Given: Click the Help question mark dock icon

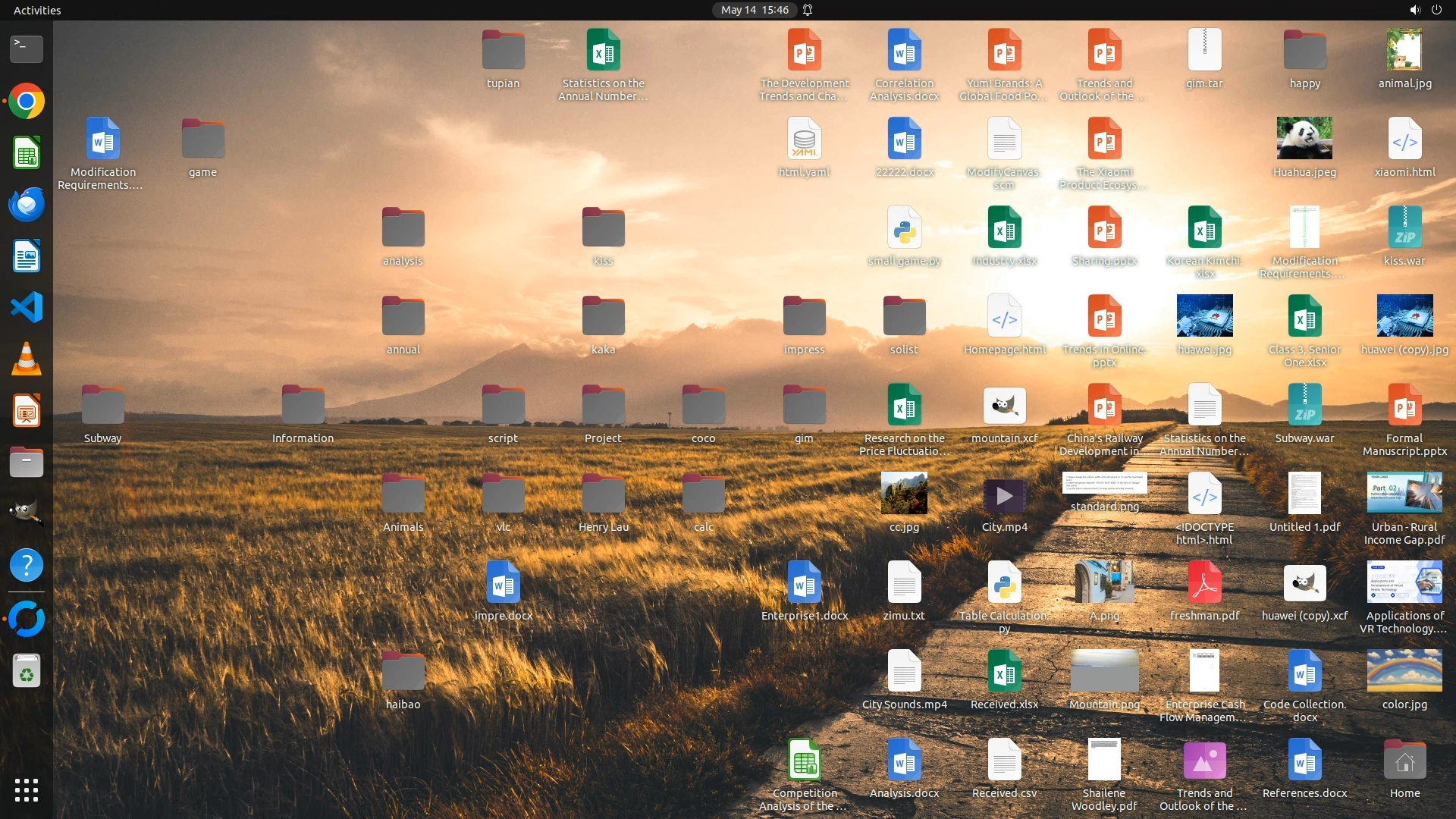Looking at the screenshot, I should (27, 566).
